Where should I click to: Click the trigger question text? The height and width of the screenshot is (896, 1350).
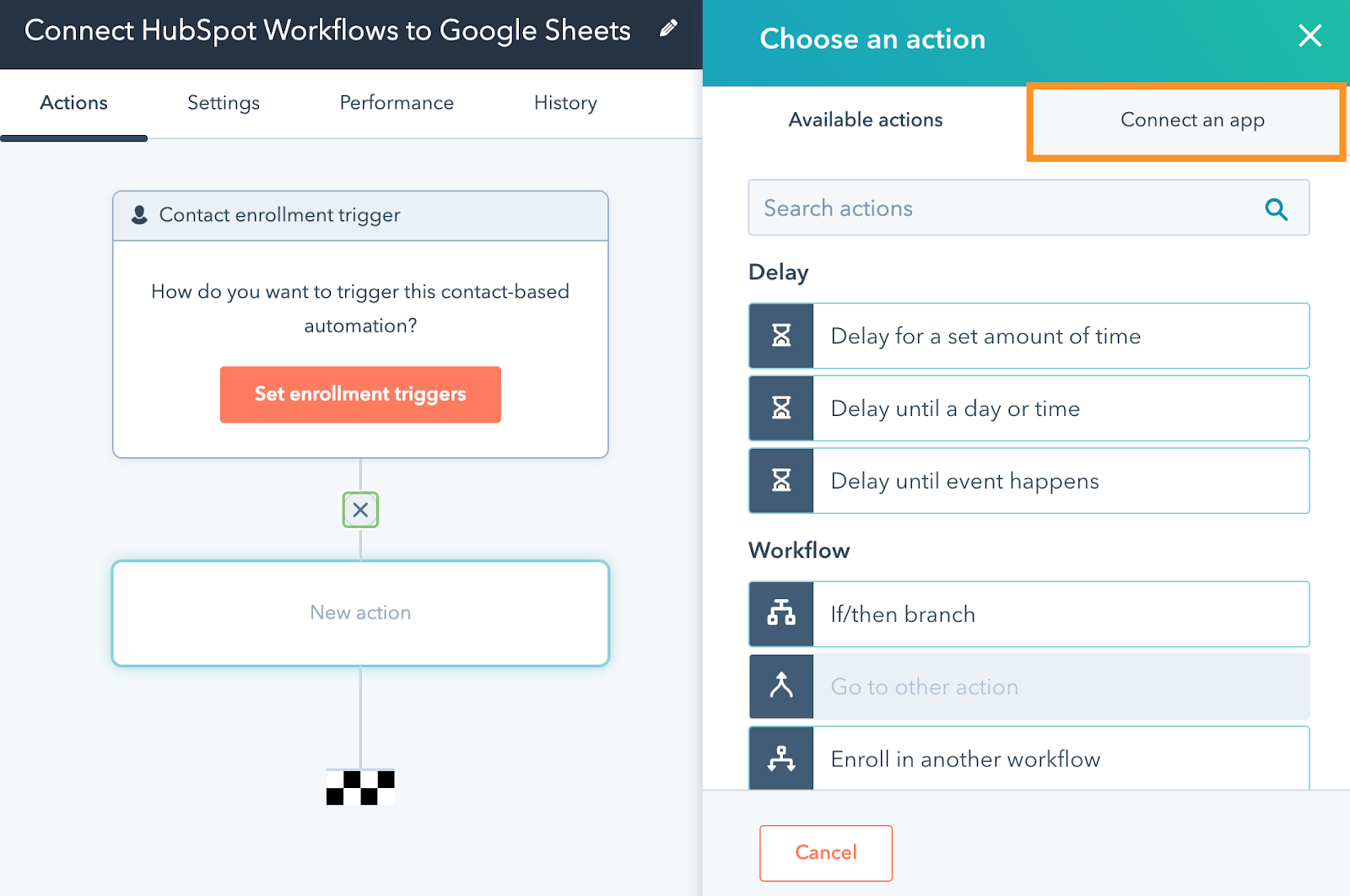pyautogui.click(x=360, y=308)
